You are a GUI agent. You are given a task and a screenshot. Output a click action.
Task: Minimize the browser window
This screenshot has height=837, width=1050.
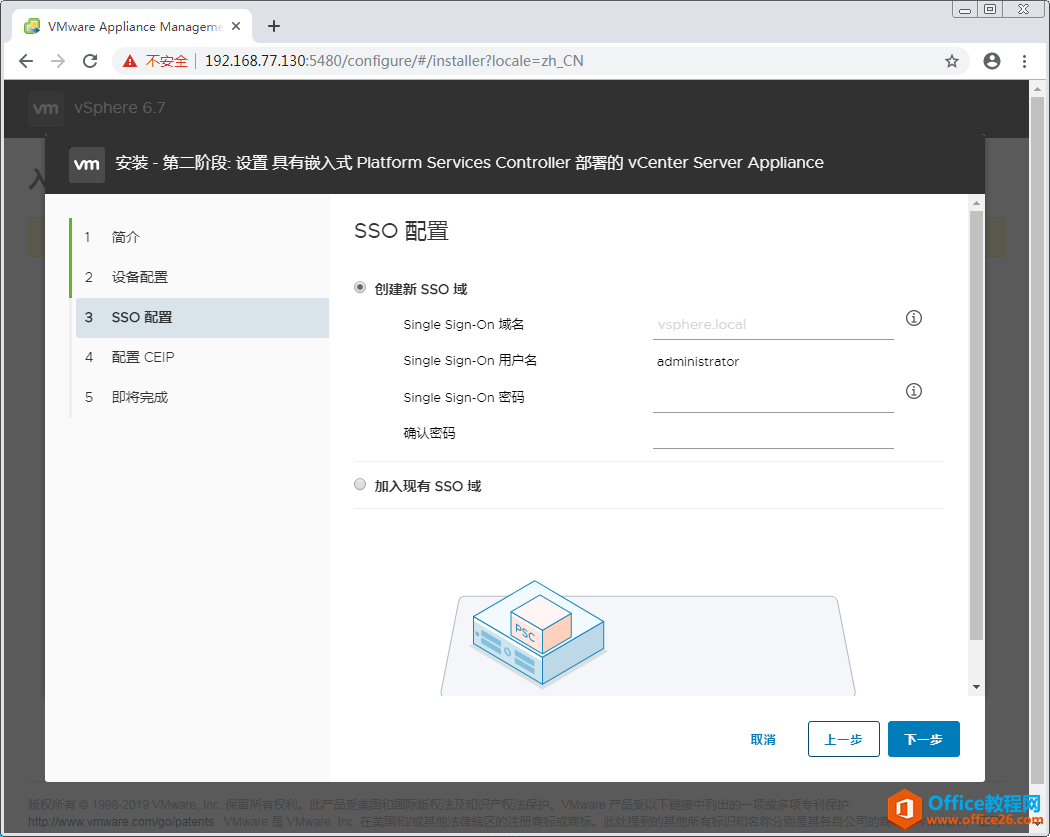964,9
